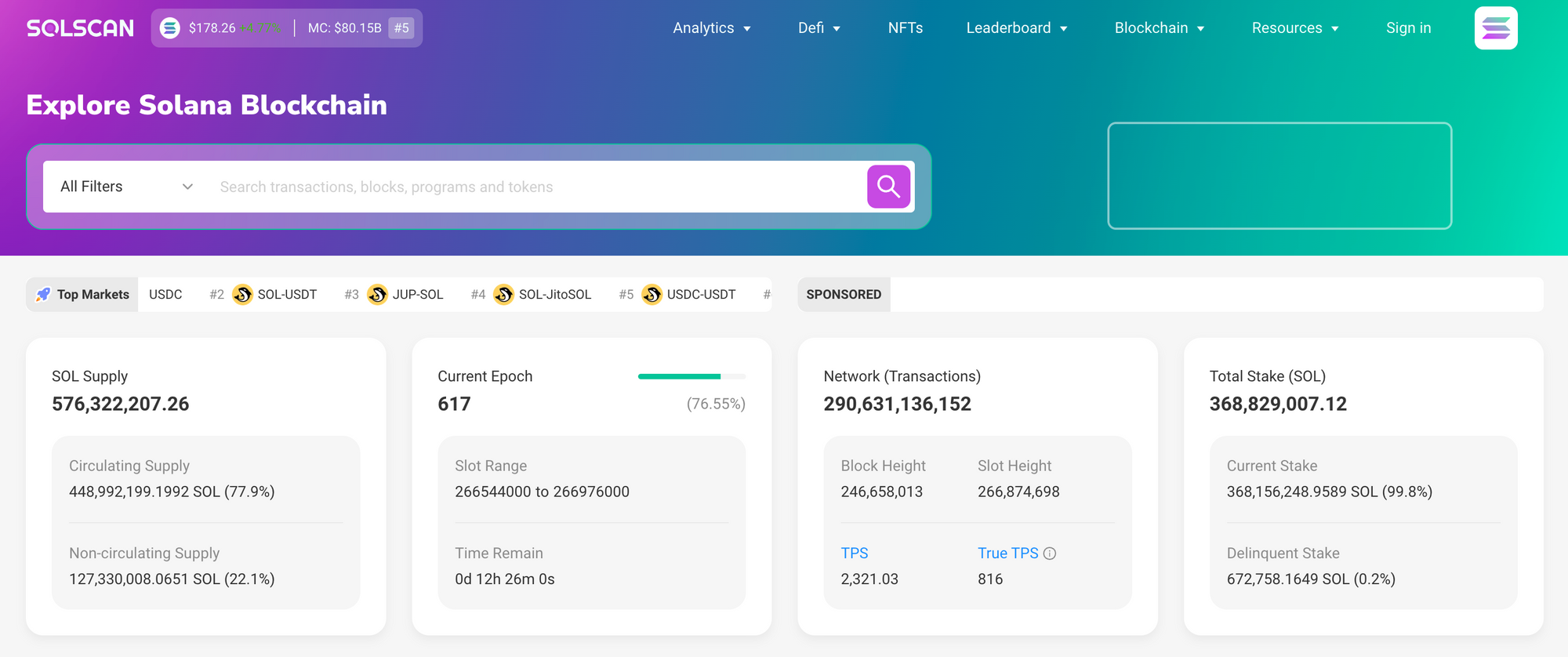This screenshot has height=657, width=1568.
Task: Focus the search transactions input field
Action: (x=533, y=187)
